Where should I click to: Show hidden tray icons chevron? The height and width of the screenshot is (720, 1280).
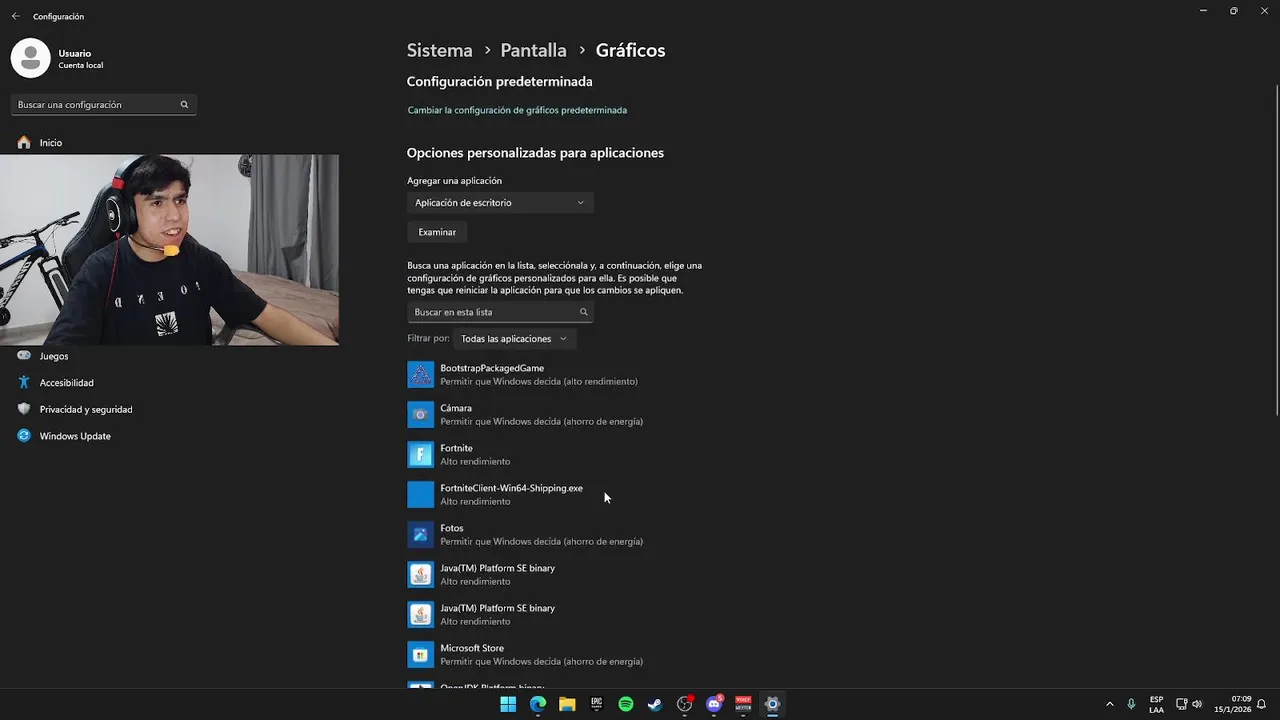[1109, 704]
